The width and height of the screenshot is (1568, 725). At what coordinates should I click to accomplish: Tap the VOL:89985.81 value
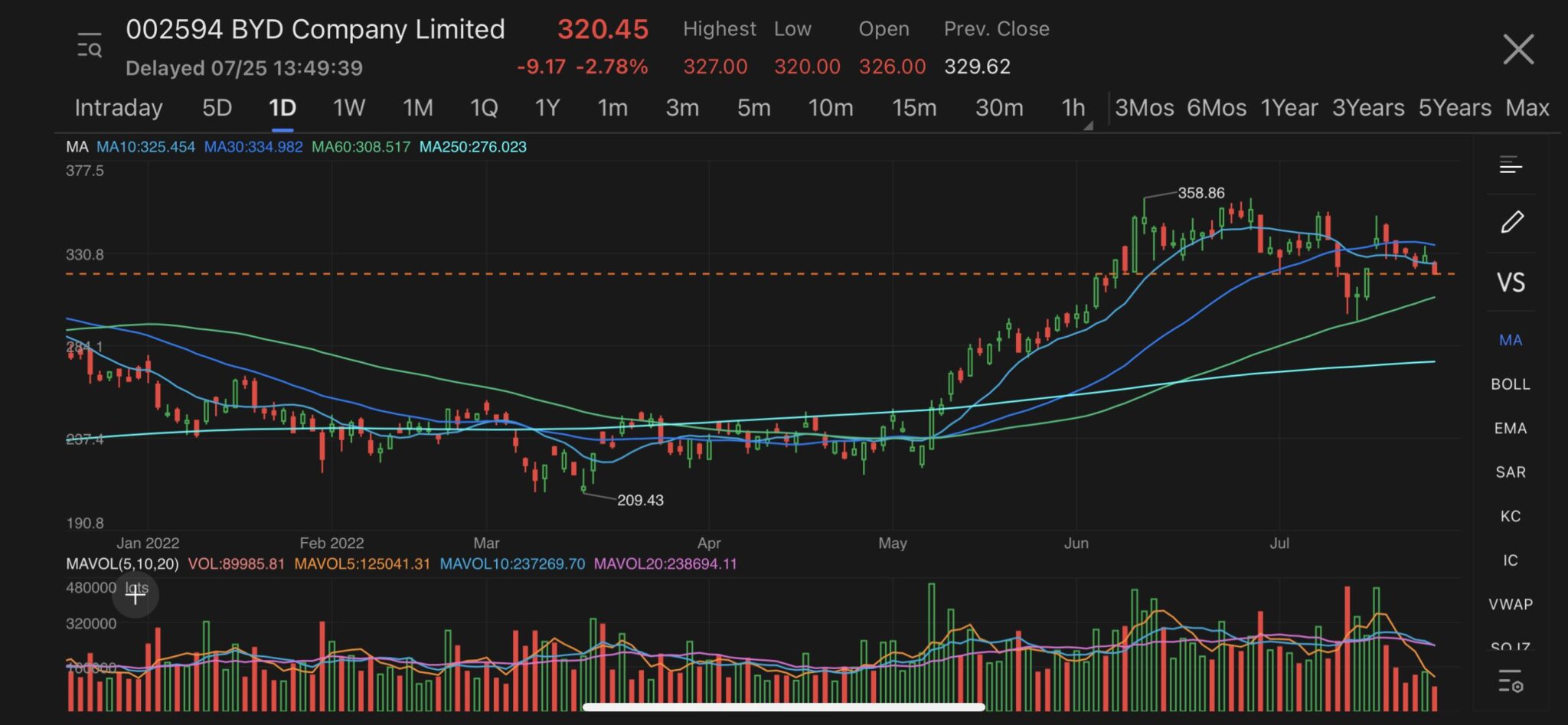tap(237, 564)
